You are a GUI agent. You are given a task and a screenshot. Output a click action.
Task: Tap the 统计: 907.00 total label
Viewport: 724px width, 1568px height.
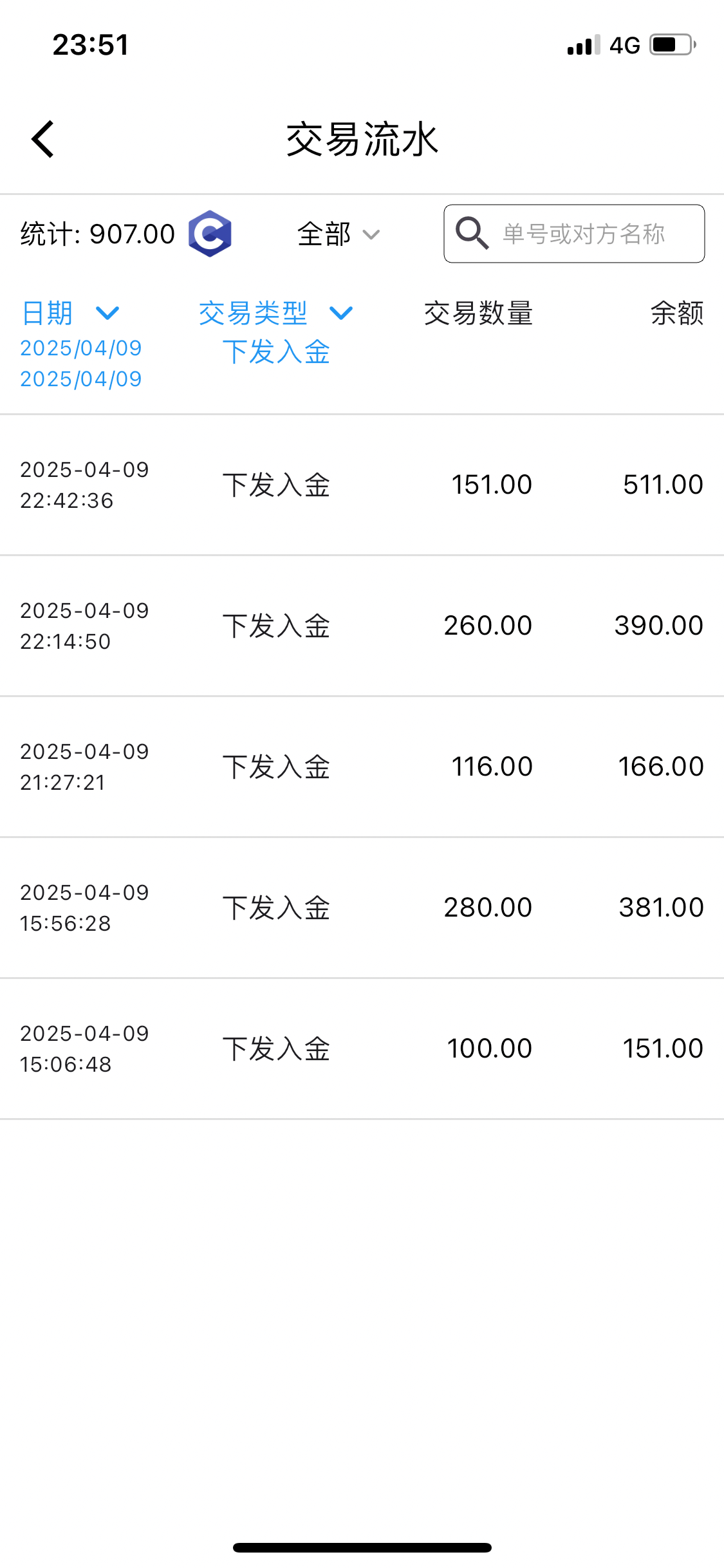pos(97,234)
